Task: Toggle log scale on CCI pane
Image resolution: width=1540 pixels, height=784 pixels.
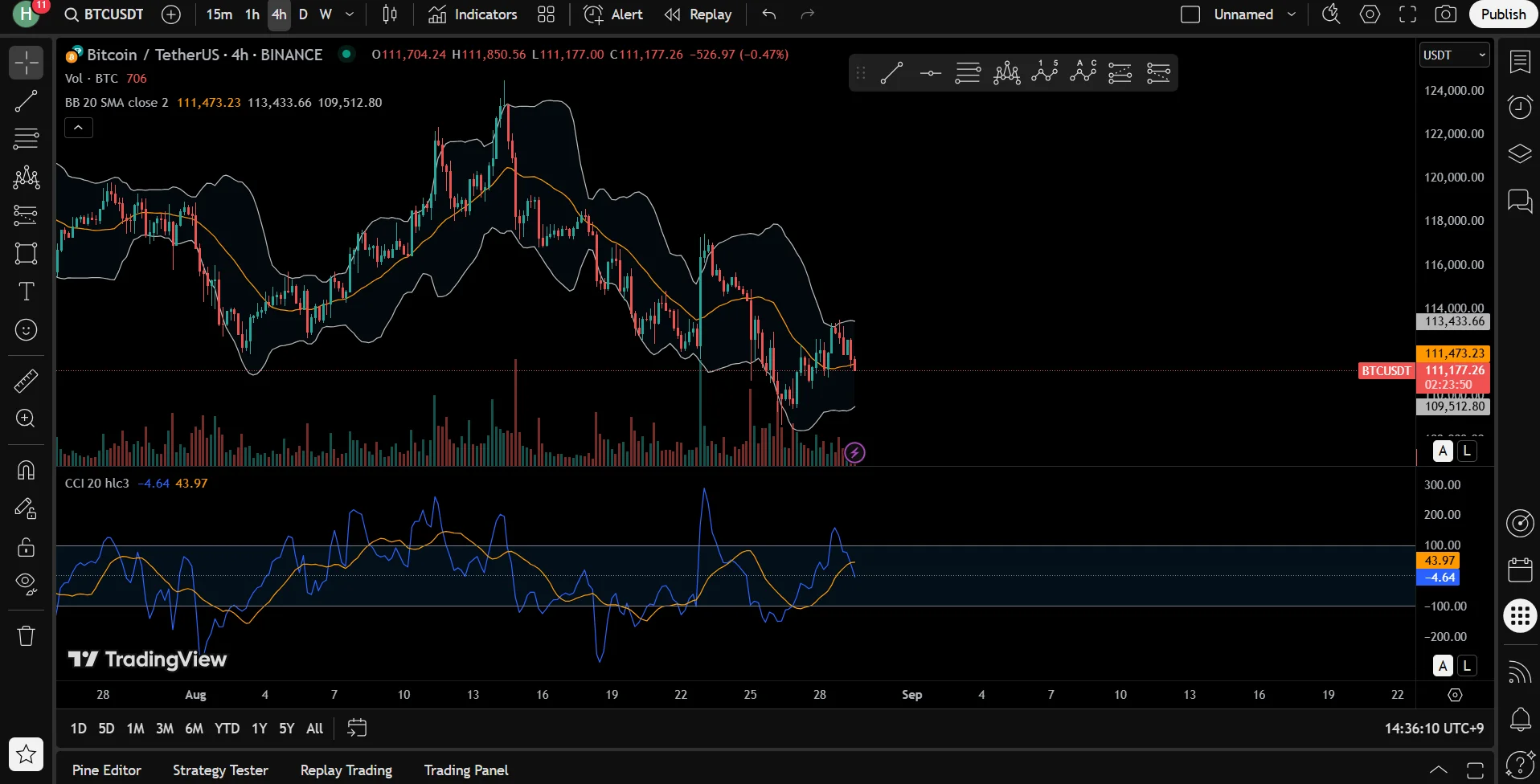Action: pyautogui.click(x=1467, y=665)
